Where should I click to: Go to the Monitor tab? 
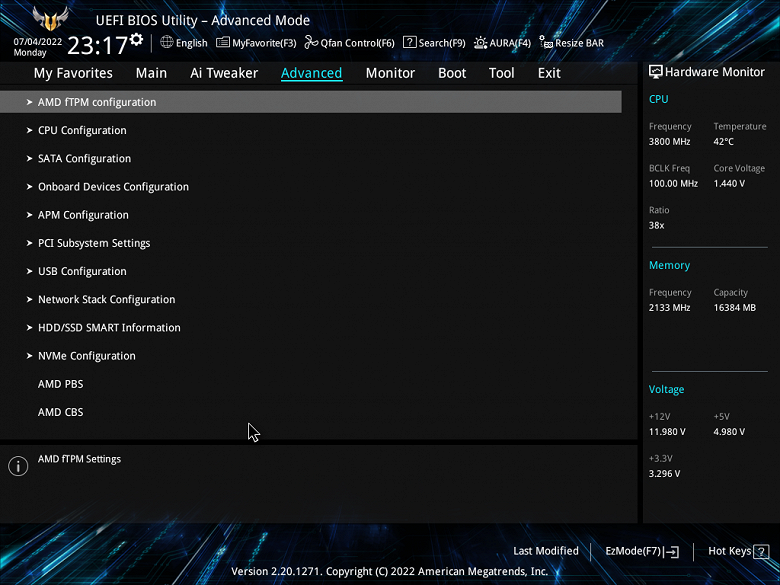390,73
